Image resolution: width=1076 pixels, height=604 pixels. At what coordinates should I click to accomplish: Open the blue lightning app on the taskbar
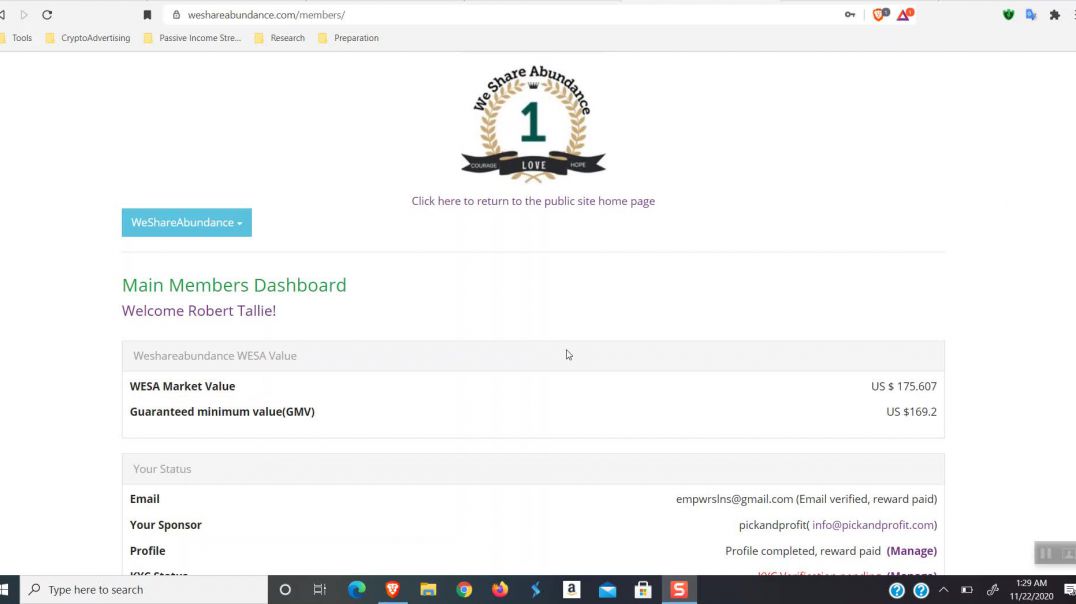tap(536, 590)
